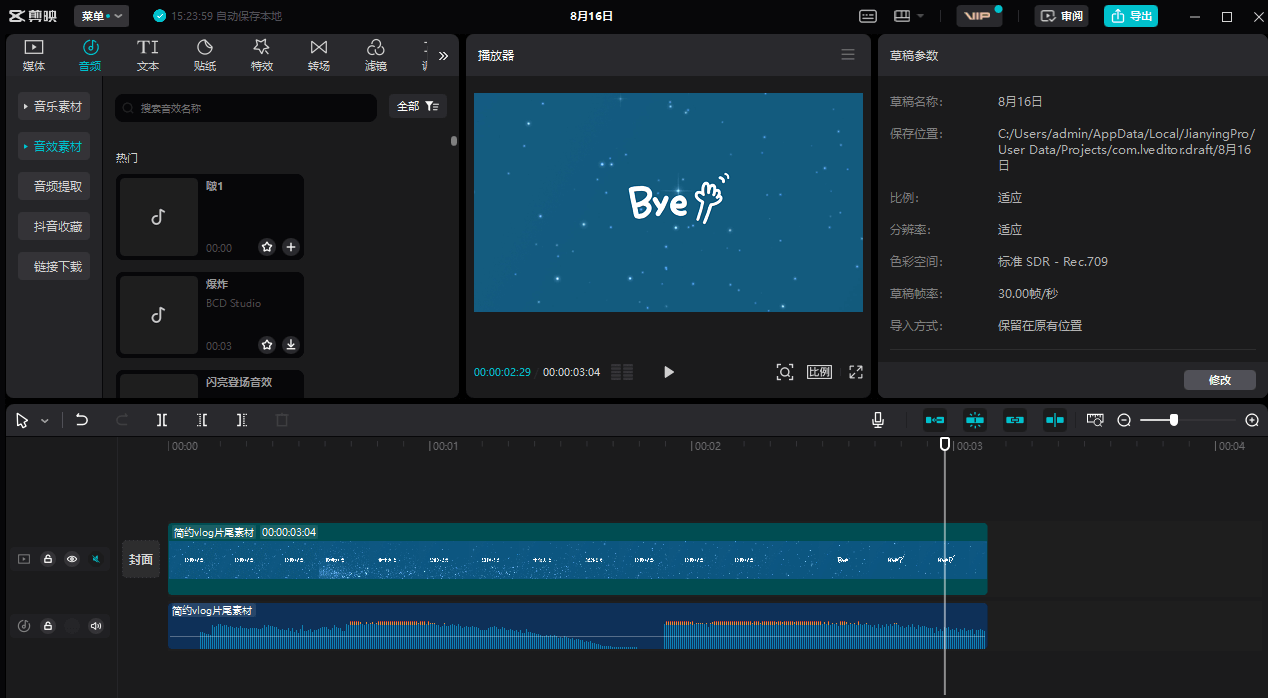Switch to the 媒体 media panel
Viewport: 1268px width, 698px height.
tap(33, 54)
